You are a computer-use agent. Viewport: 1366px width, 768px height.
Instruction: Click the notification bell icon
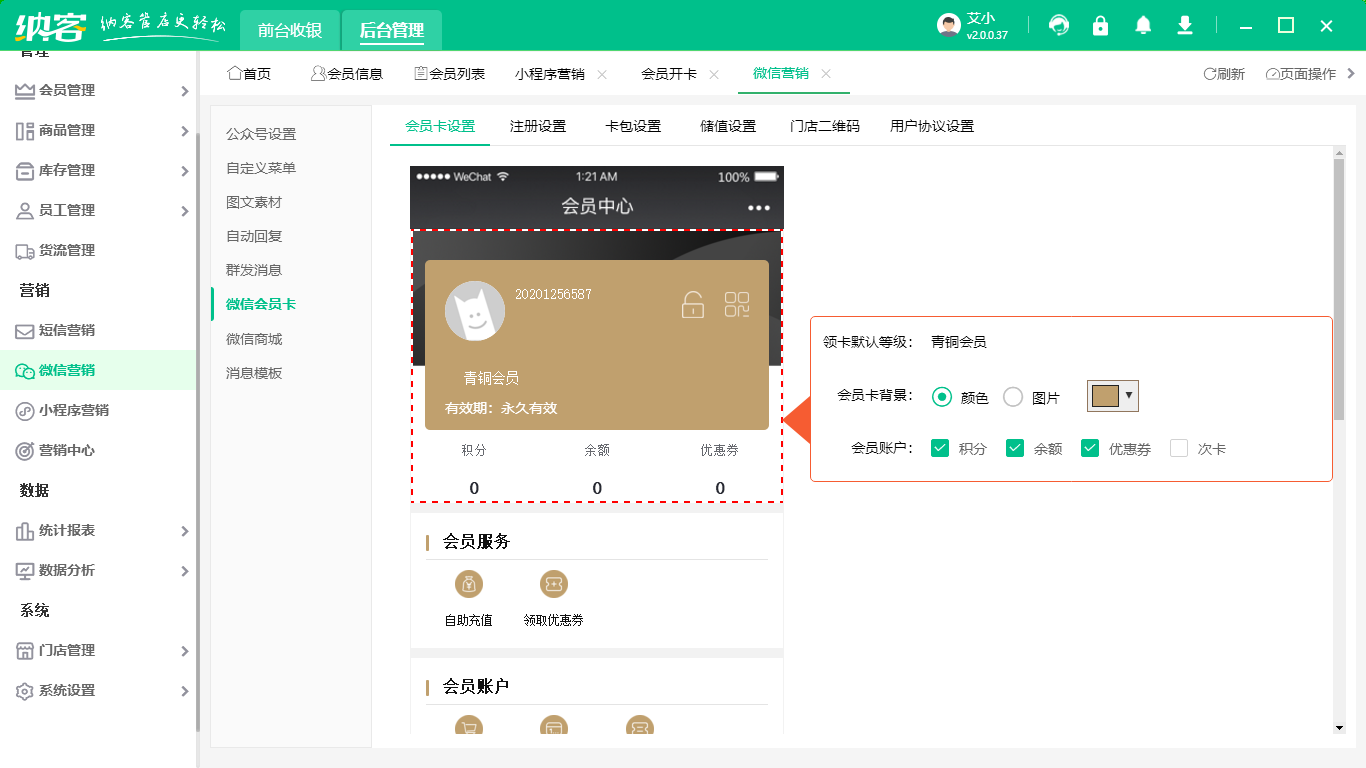[x=1143, y=25]
